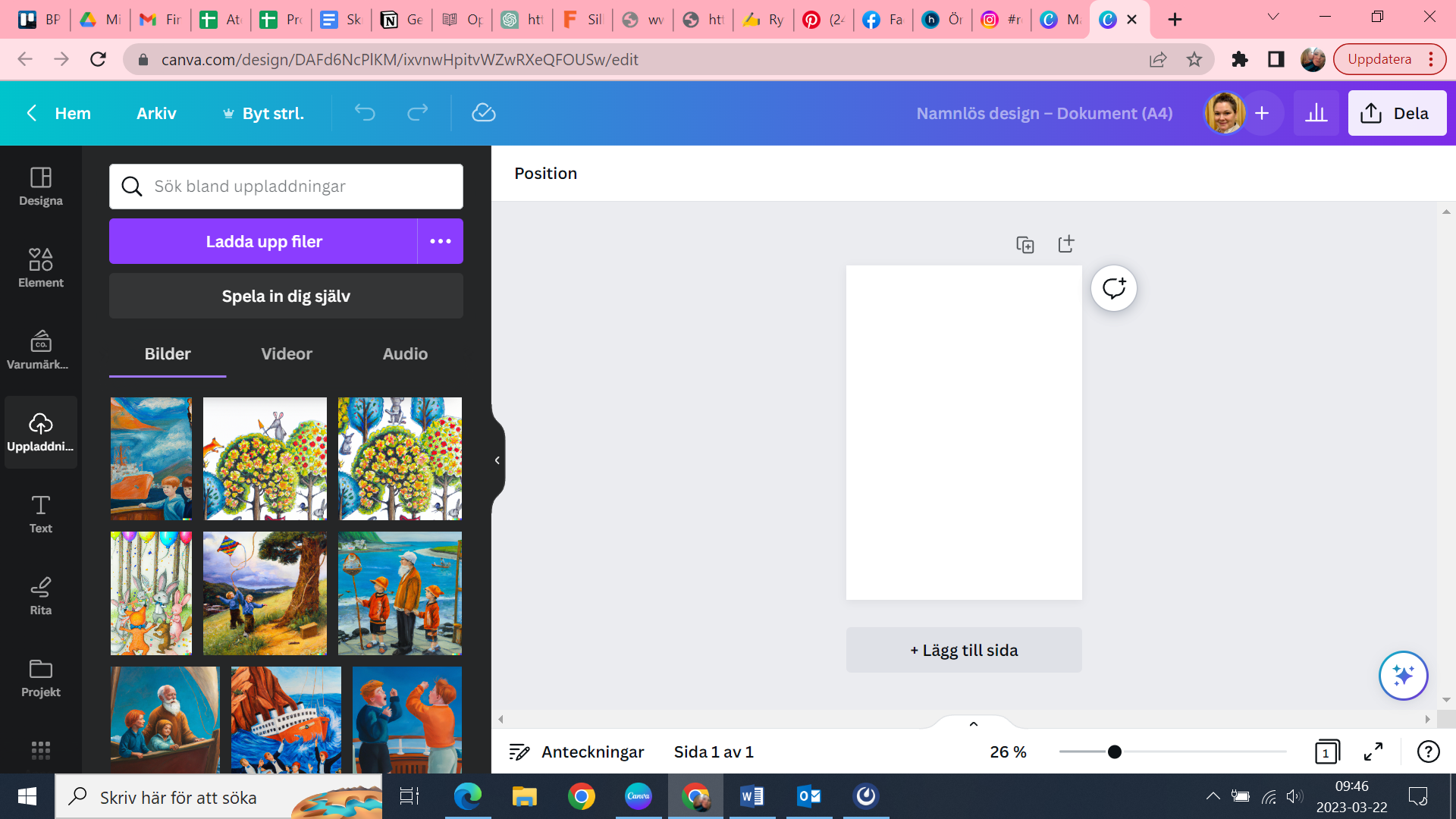
Task: Click the search uploads field
Action: click(286, 187)
